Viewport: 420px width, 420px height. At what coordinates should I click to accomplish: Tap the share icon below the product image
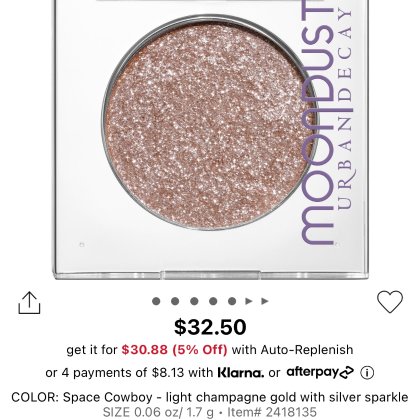point(29,303)
